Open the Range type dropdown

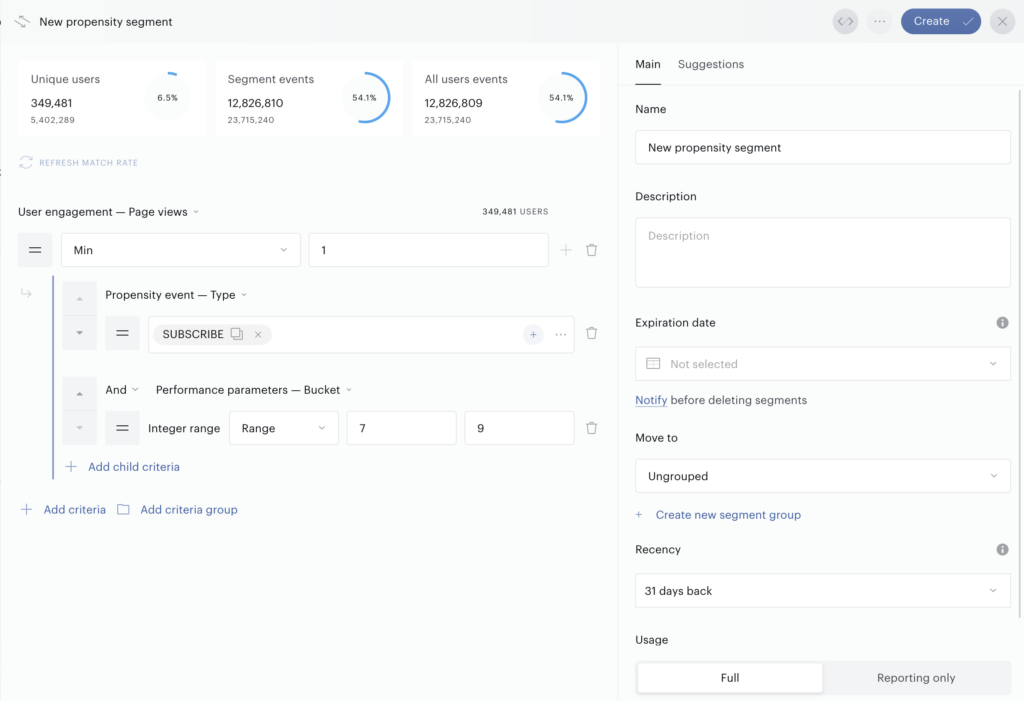(x=283, y=428)
